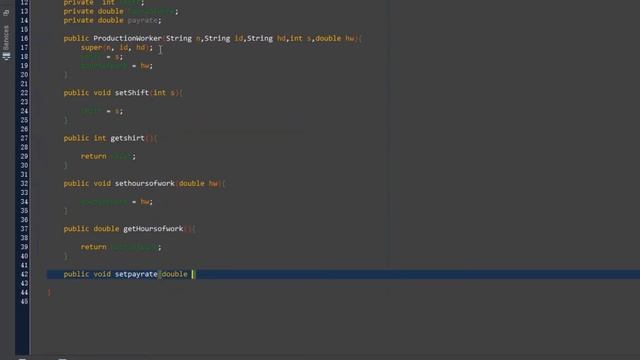Place cursor on setShift method name
Viewport: 640px width, 360px height.
[x=132, y=93]
